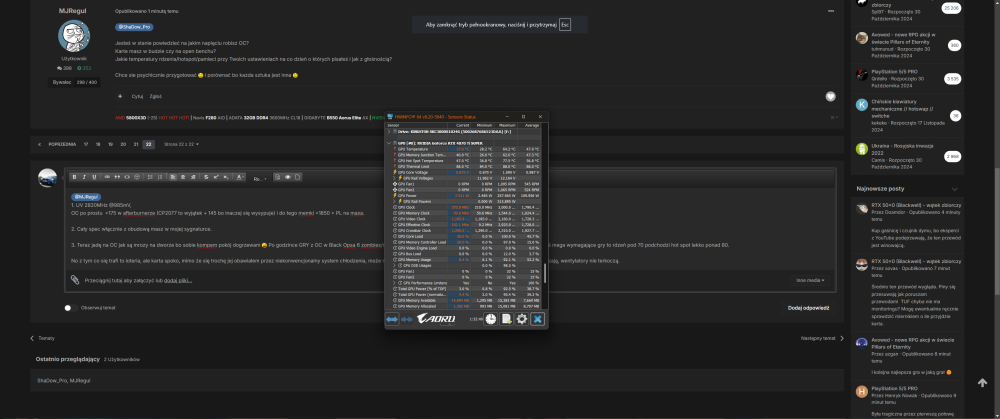Viewport: 1000px width, 419px height.
Task: Open the text color picker in the editor
Action: 240,177
